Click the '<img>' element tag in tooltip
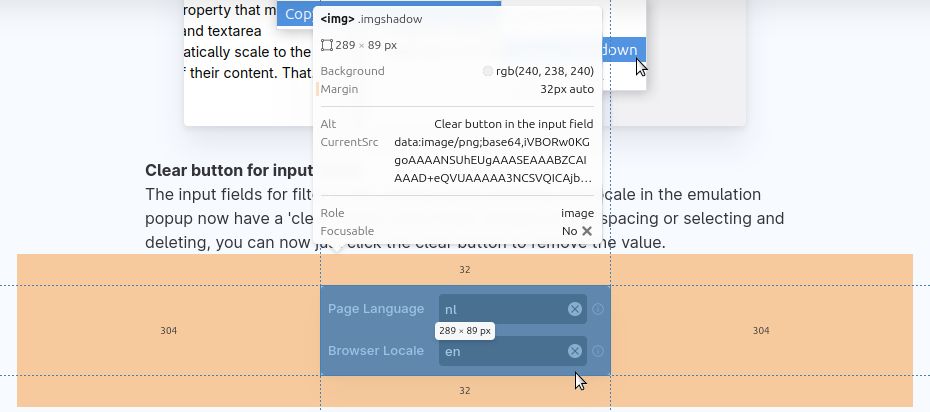 click(x=337, y=19)
